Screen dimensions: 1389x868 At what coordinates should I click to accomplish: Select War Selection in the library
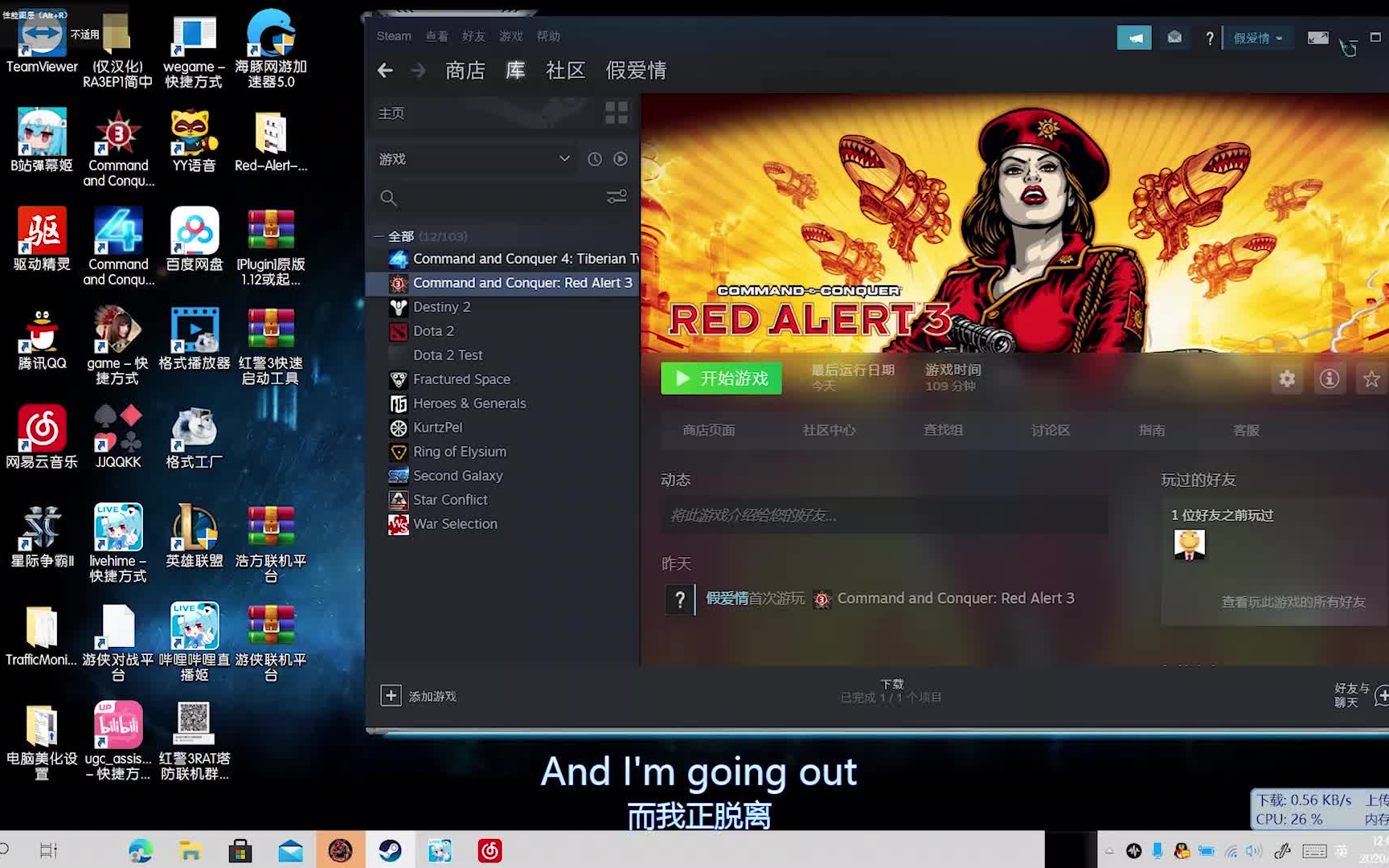click(502, 524)
